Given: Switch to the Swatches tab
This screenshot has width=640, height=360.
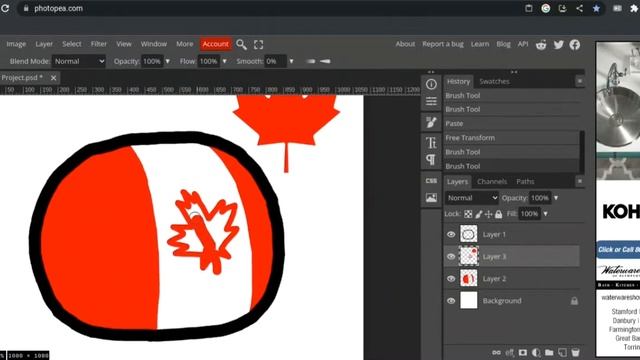Looking at the screenshot, I should [494, 81].
